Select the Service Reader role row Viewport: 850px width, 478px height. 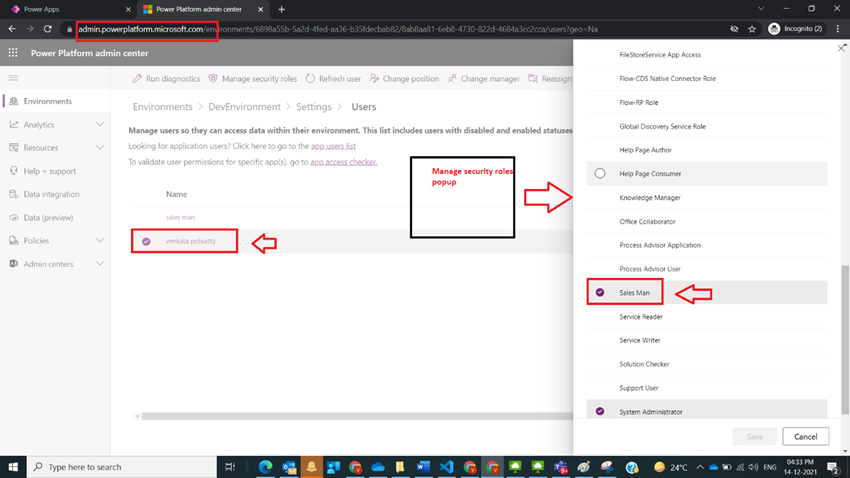click(707, 316)
